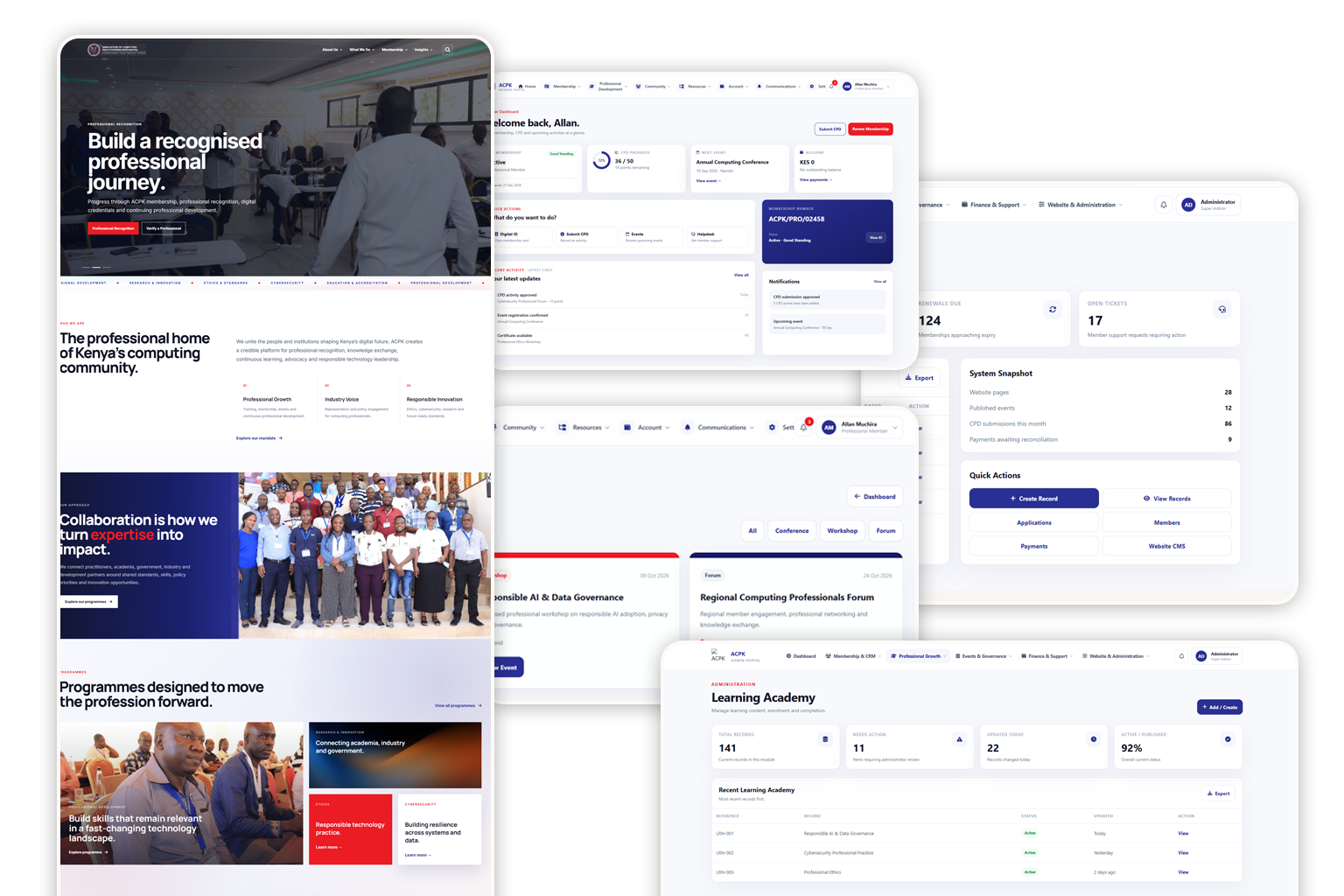Open notifications bell in Learning Academy header

pos(1181,656)
